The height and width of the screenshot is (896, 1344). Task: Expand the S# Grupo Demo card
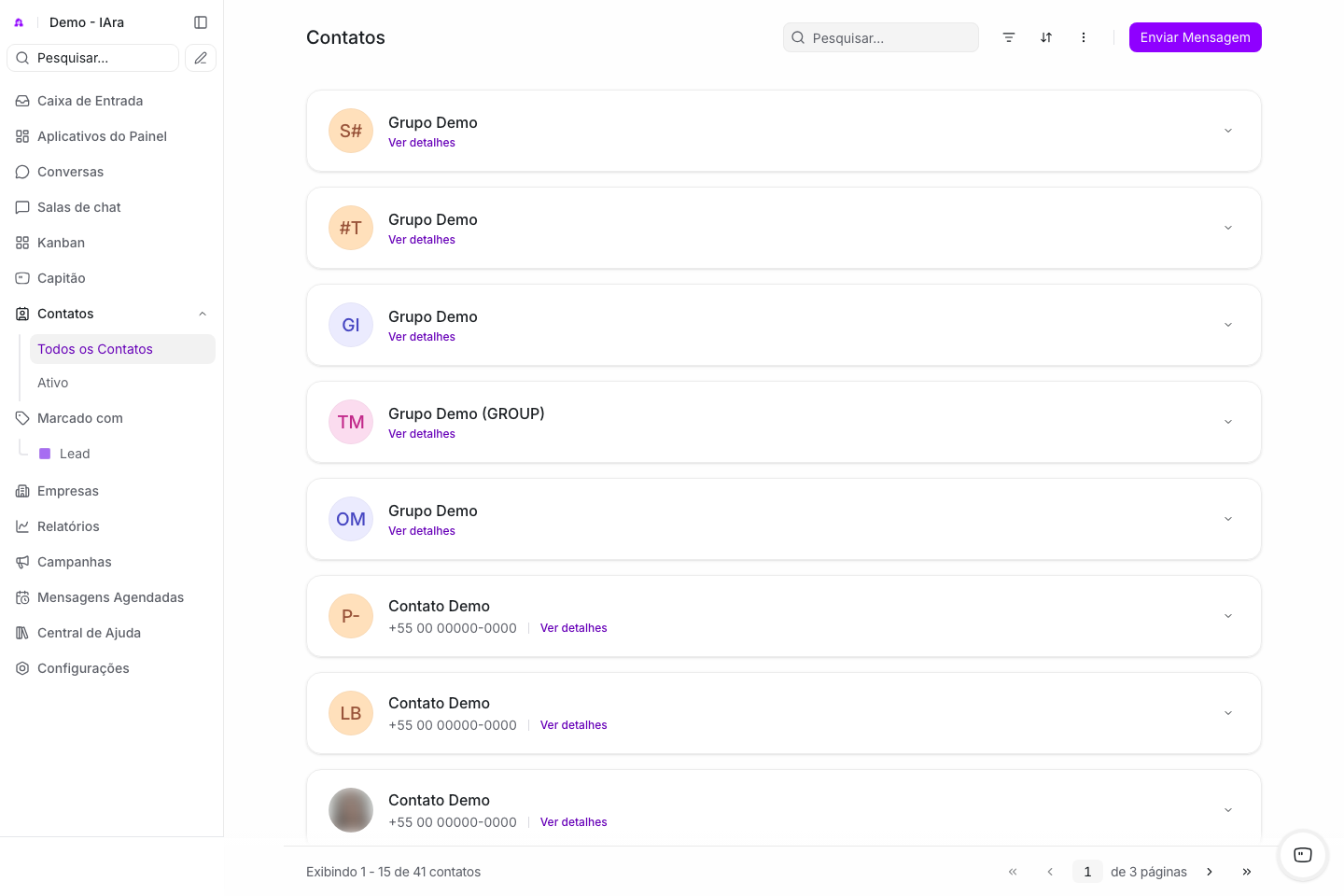[1228, 131]
